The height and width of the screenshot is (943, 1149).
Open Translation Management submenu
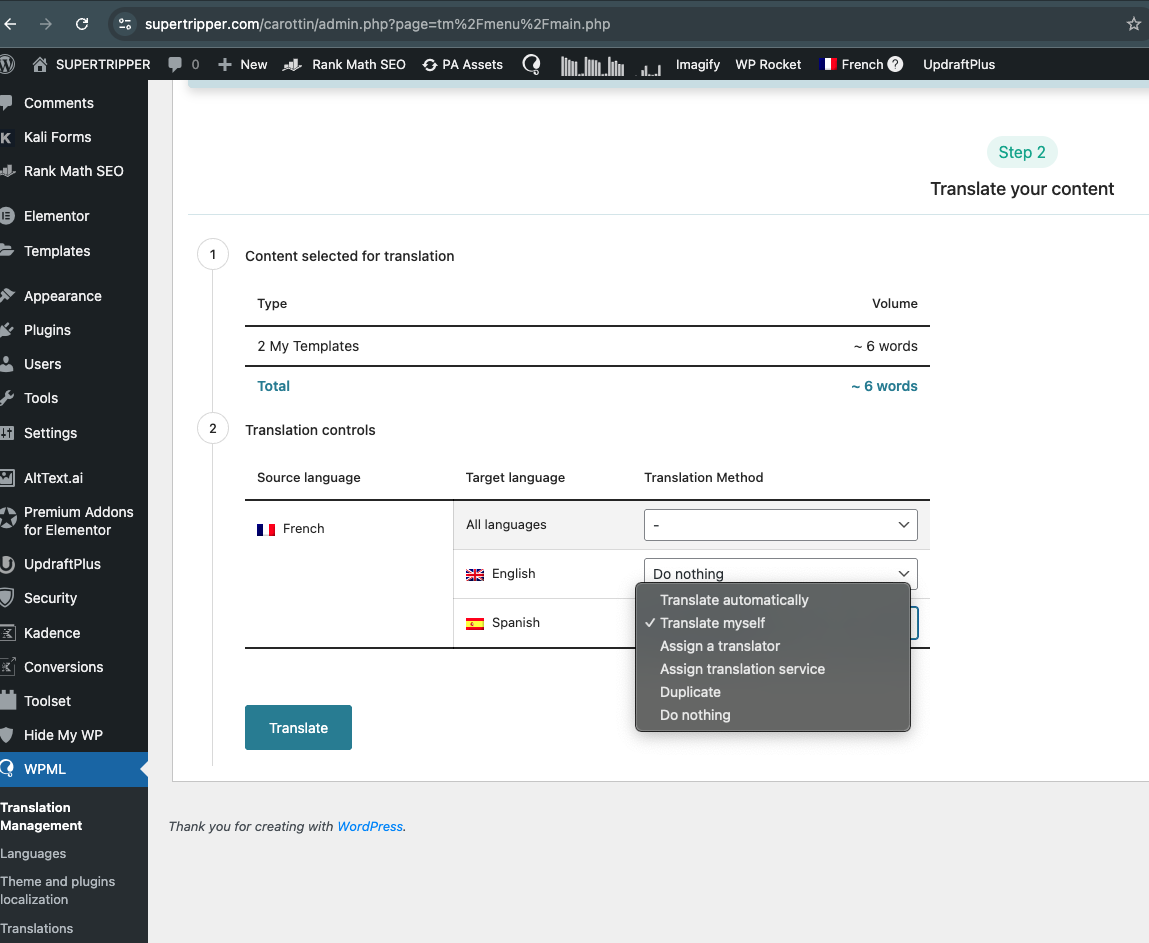41,816
